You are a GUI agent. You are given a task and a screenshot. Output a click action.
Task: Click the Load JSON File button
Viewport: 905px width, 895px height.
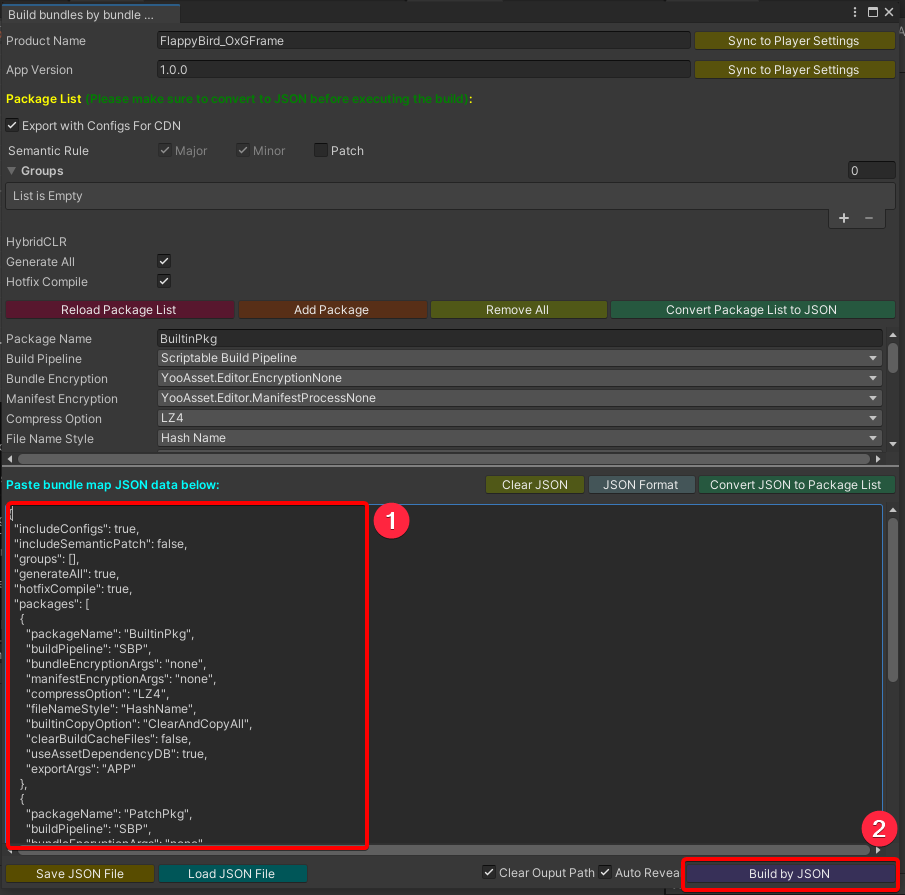pyautogui.click(x=231, y=874)
